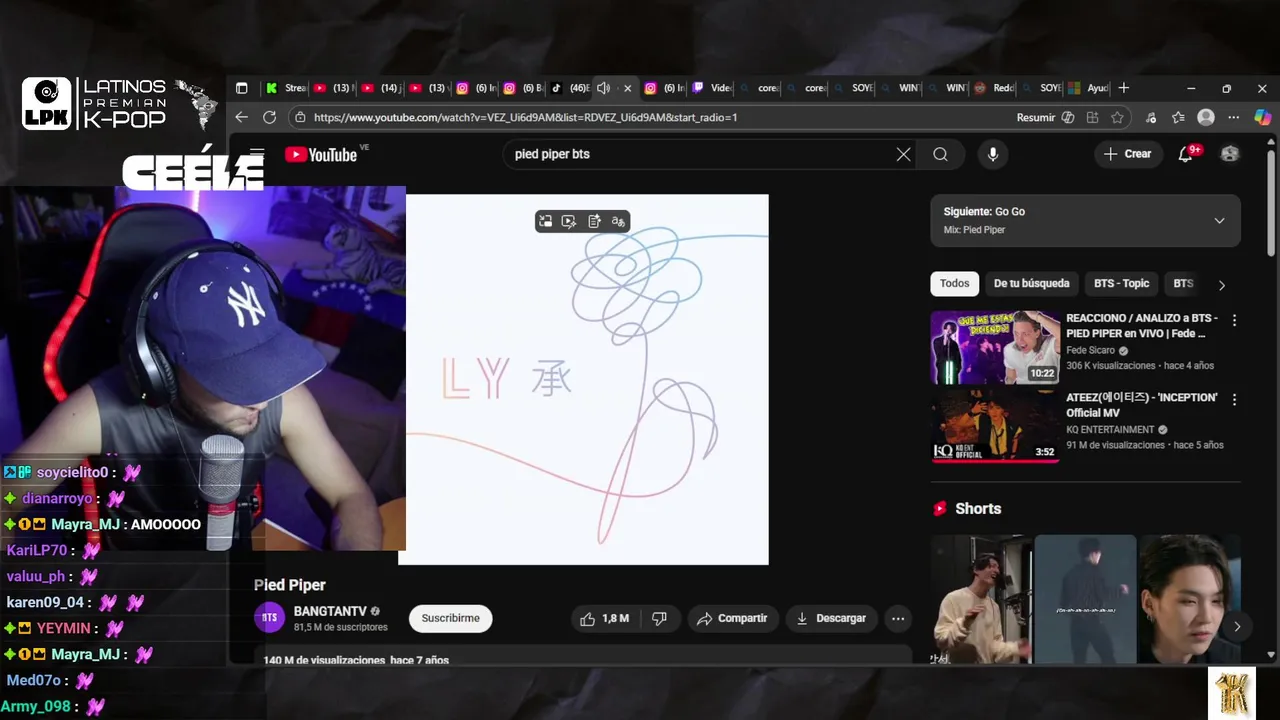1280x720 pixels.
Task: Click the soycielito0 chat username
Action: click(72, 472)
